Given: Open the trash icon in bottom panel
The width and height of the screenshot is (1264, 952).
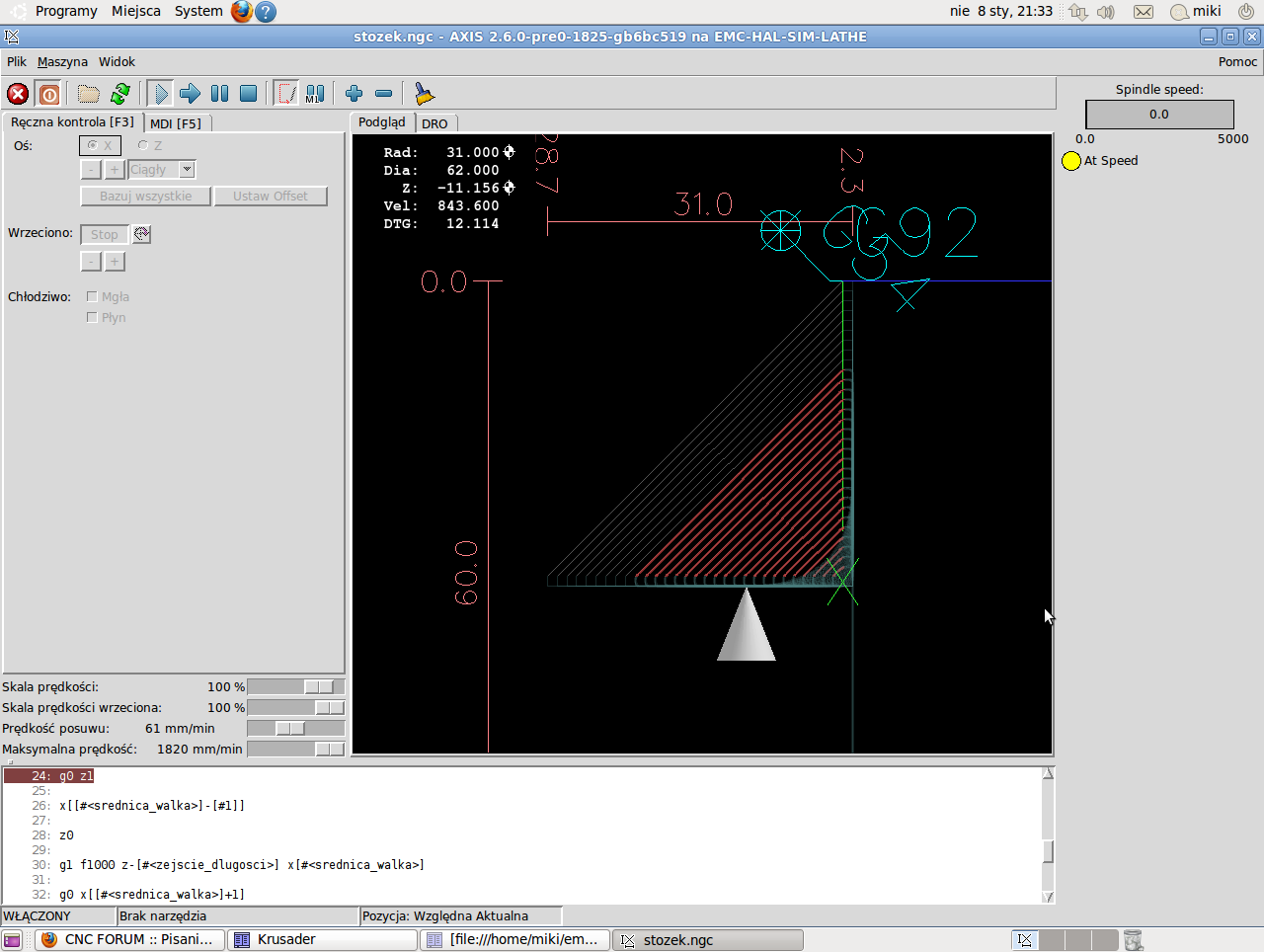Looking at the screenshot, I should click(1134, 940).
